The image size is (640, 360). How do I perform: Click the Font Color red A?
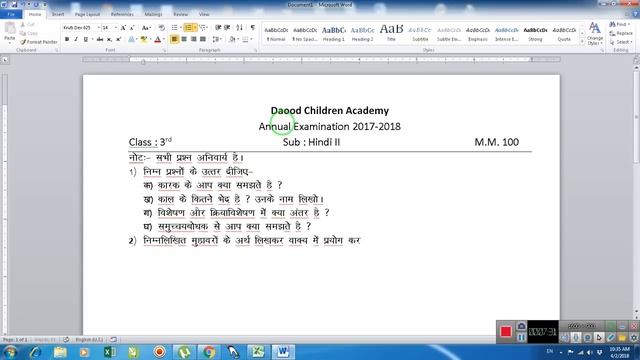click(x=158, y=39)
